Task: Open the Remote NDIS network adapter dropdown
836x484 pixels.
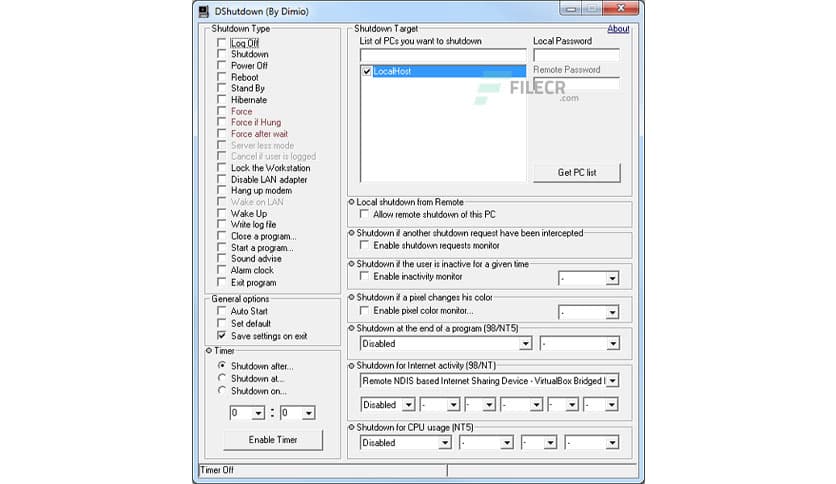Action: [613, 381]
